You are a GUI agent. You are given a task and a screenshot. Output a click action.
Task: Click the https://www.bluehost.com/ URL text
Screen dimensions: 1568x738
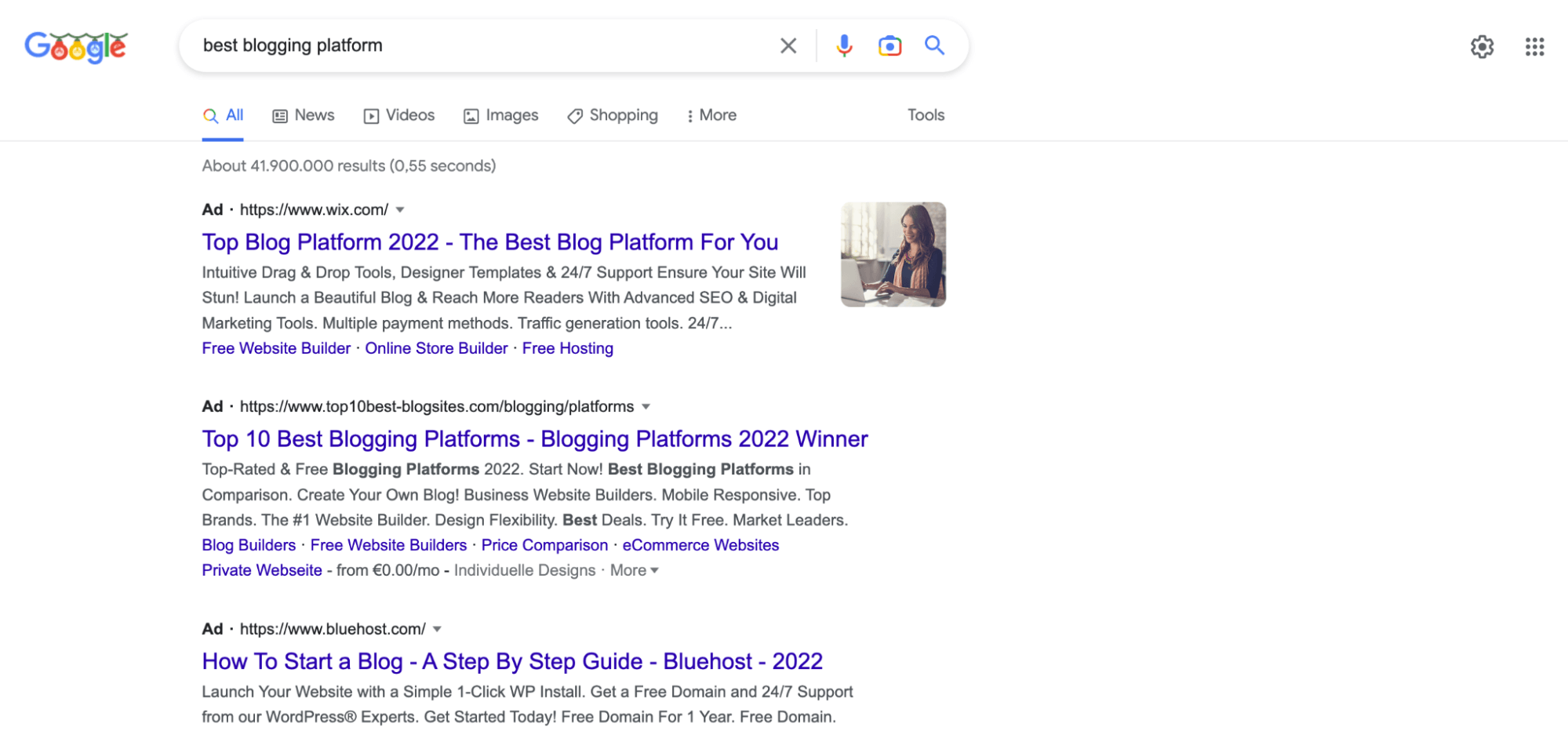333,630
